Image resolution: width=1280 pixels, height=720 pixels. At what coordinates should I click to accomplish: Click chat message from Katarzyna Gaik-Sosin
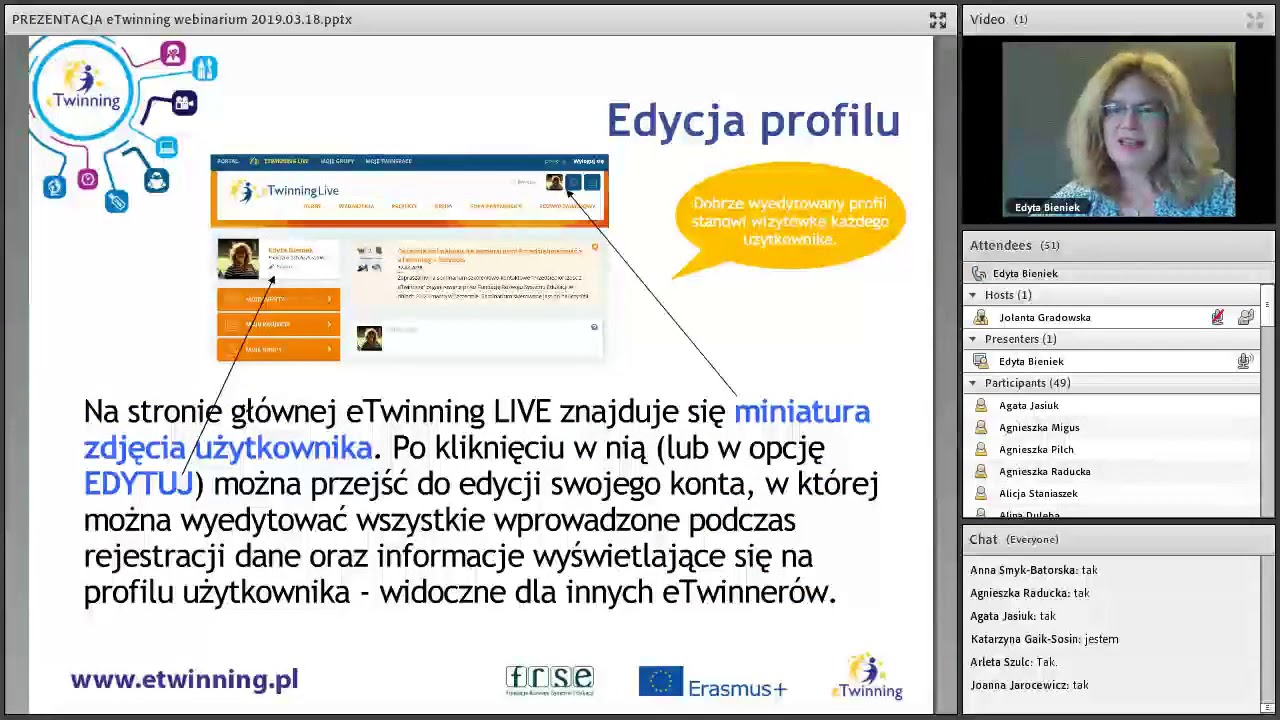click(x=1044, y=639)
